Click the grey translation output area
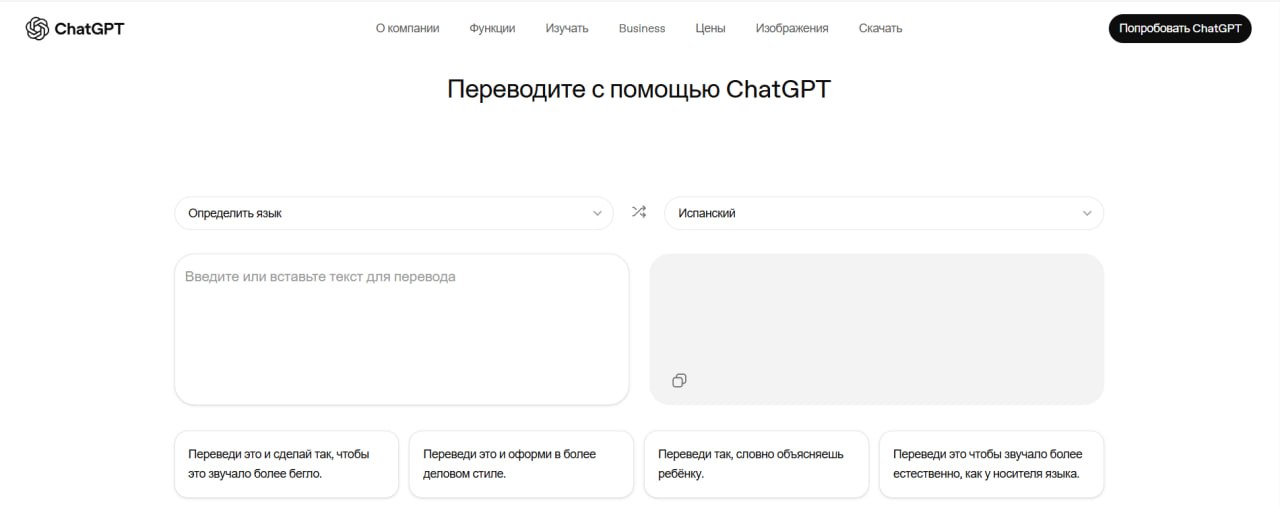The width and height of the screenshot is (1280, 508). [877, 329]
